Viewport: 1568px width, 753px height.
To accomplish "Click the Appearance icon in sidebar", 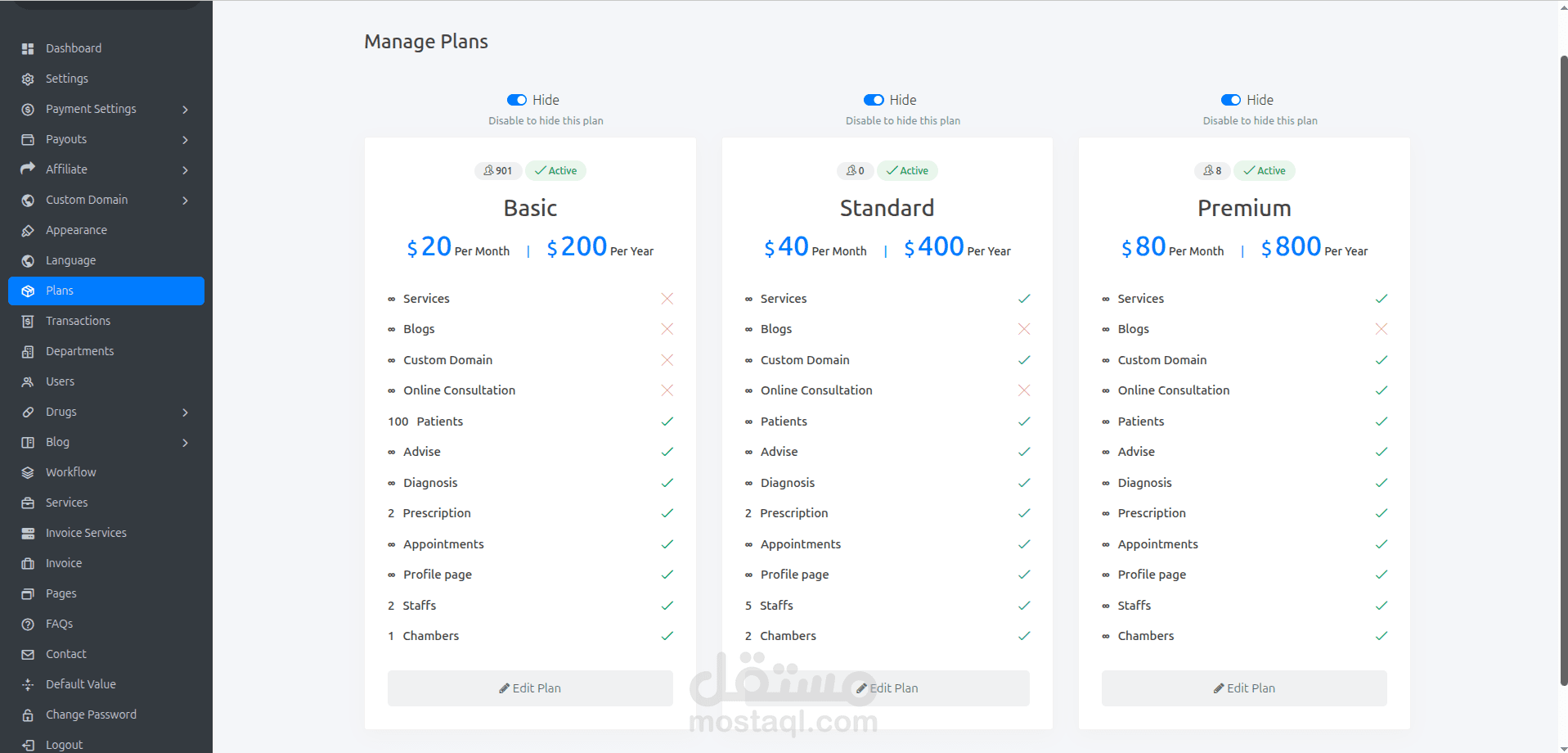I will (28, 231).
